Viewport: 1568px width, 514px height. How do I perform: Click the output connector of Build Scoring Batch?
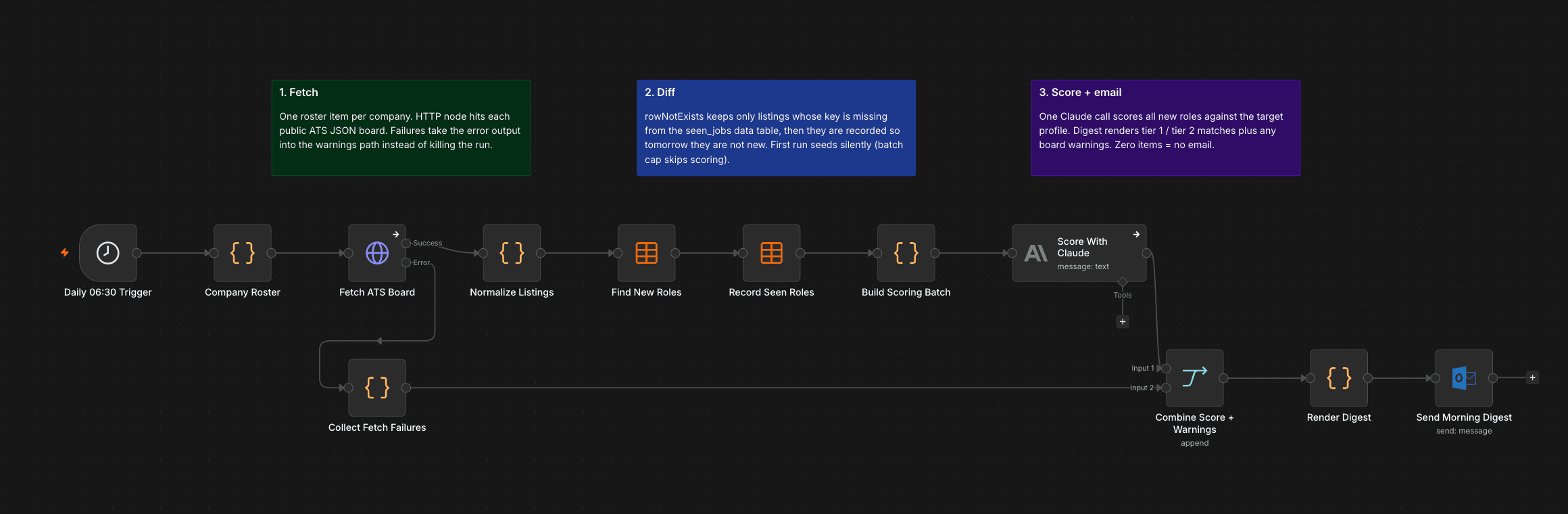pyautogui.click(x=935, y=253)
